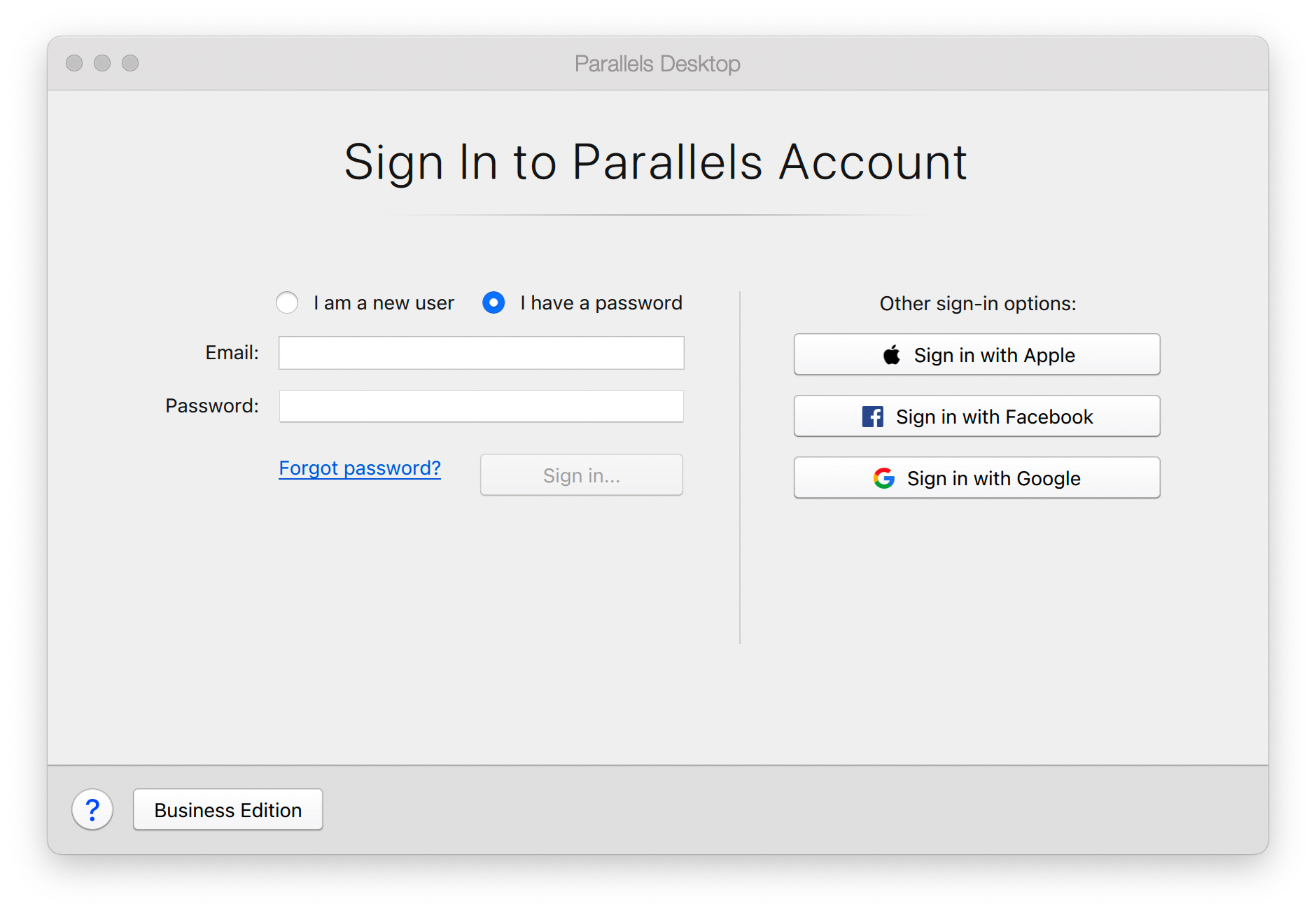
Task: Click the 'Password:' field label
Action: [x=211, y=406]
